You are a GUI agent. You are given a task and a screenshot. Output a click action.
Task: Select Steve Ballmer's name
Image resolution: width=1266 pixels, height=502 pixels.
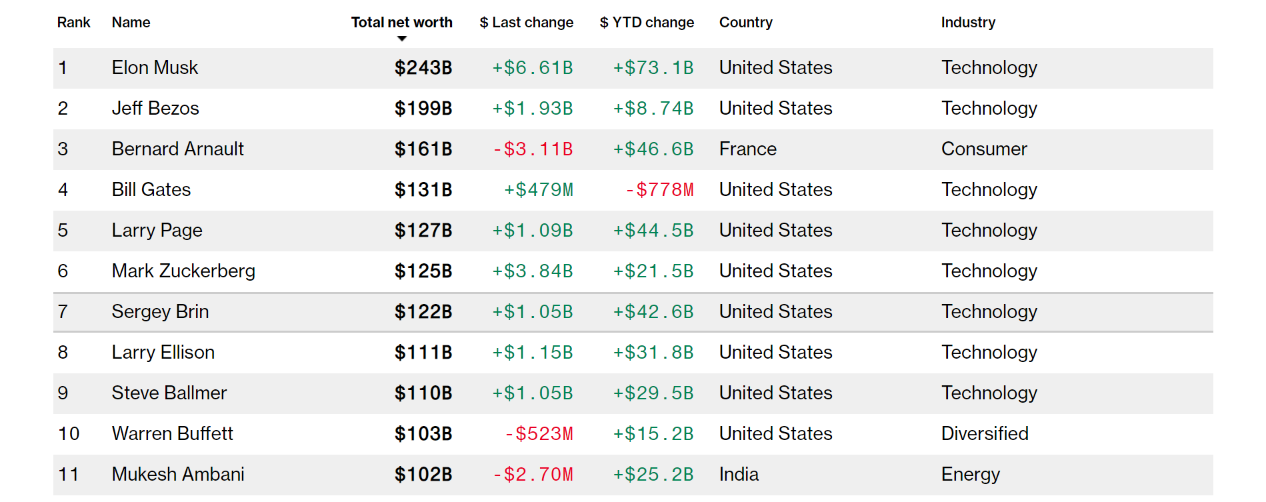(169, 393)
